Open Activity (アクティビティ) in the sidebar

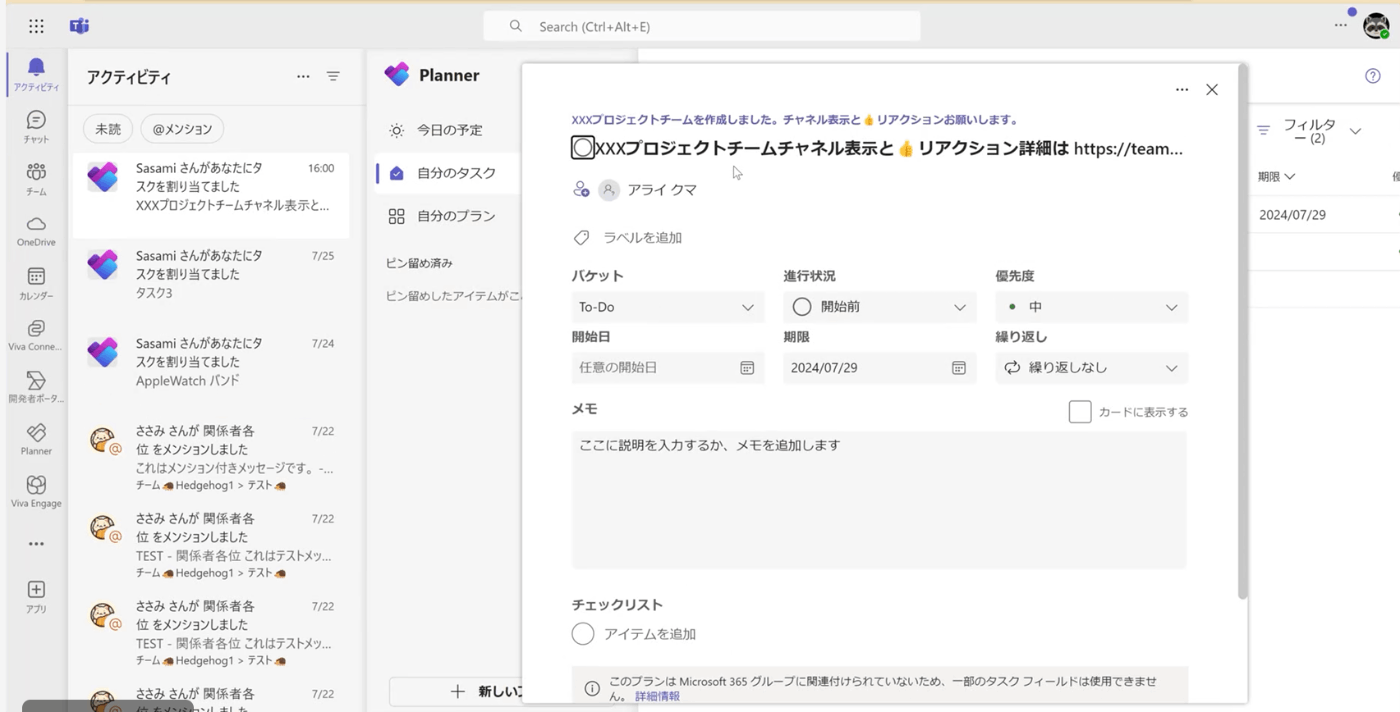pos(36,74)
